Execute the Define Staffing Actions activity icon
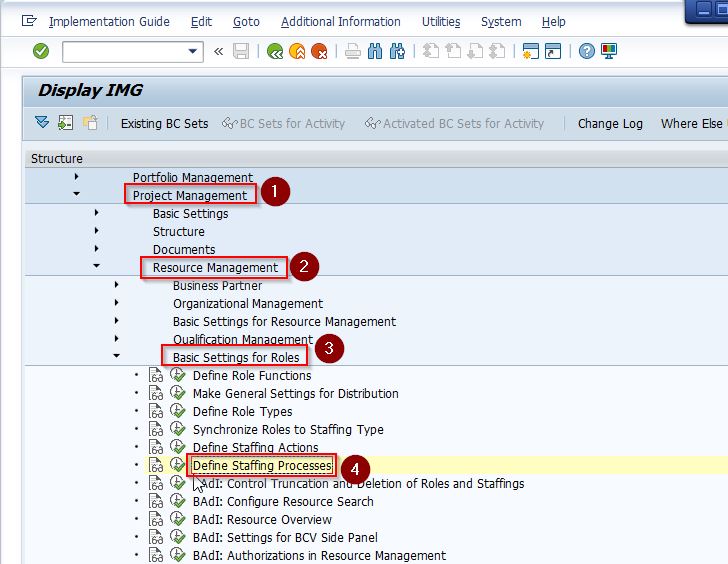728x564 pixels. pyautogui.click(x=177, y=447)
